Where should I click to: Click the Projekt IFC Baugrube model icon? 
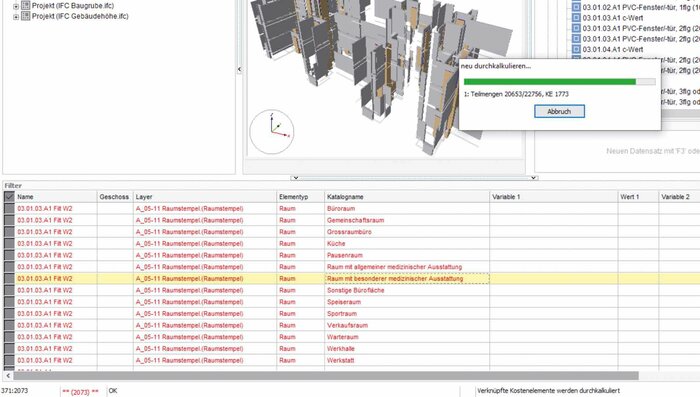click(25, 5)
